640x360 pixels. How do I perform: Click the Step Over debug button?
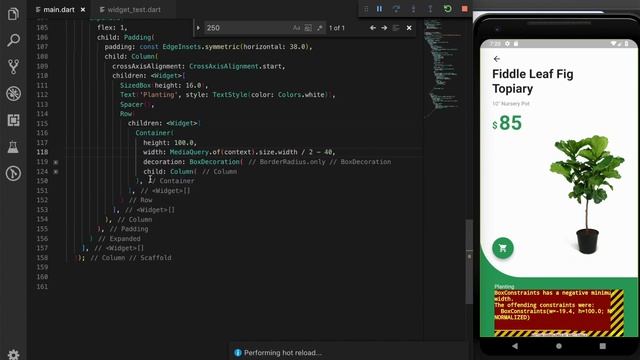click(x=396, y=9)
